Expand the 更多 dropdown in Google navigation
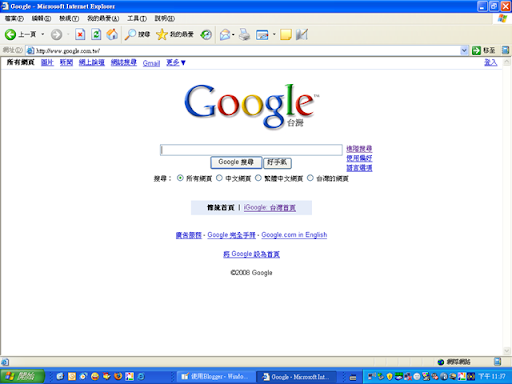 click(x=176, y=63)
